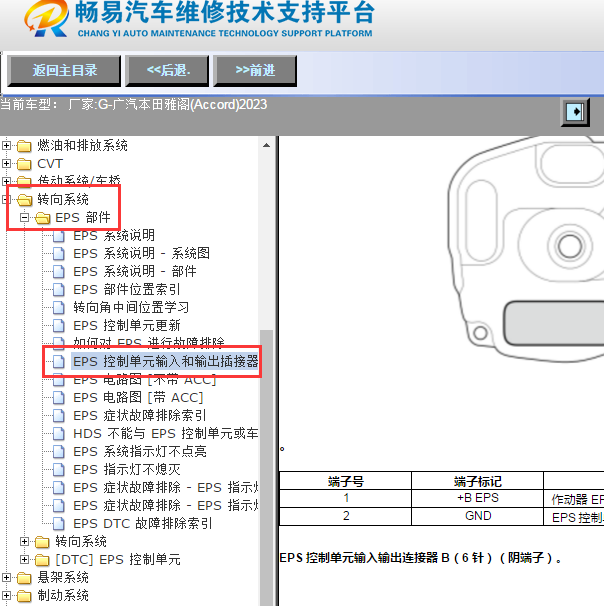Open EPS 系统说明 - 系统图 page
Image resolution: width=604 pixels, height=606 pixels.
coord(141,254)
